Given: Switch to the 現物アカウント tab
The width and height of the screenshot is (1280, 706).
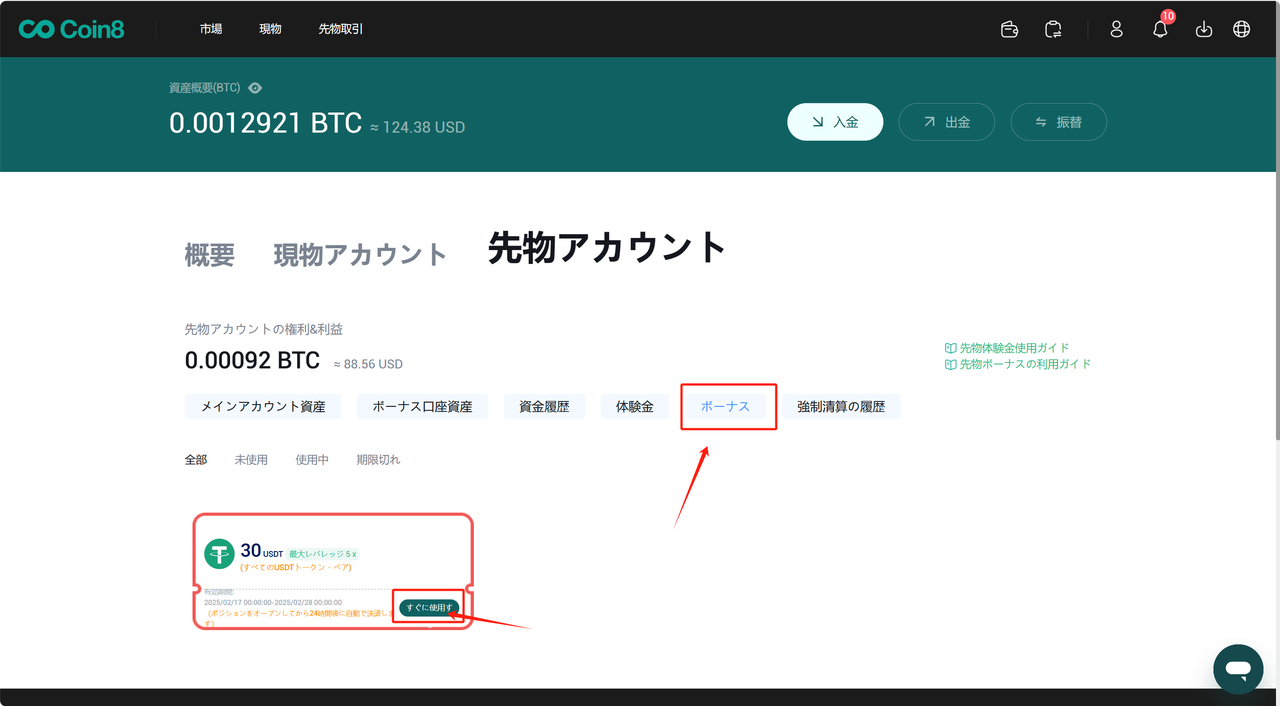Looking at the screenshot, I should click(x=360, y=255).
